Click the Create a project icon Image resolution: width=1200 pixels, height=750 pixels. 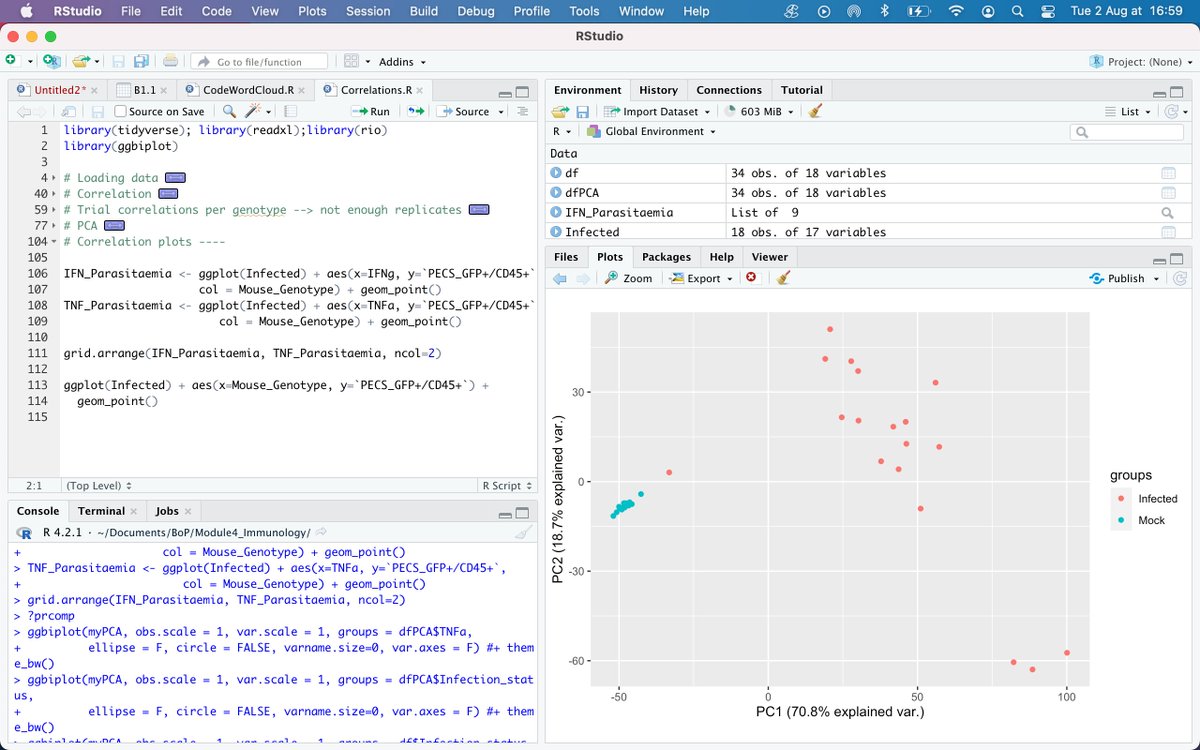[51, 61]
